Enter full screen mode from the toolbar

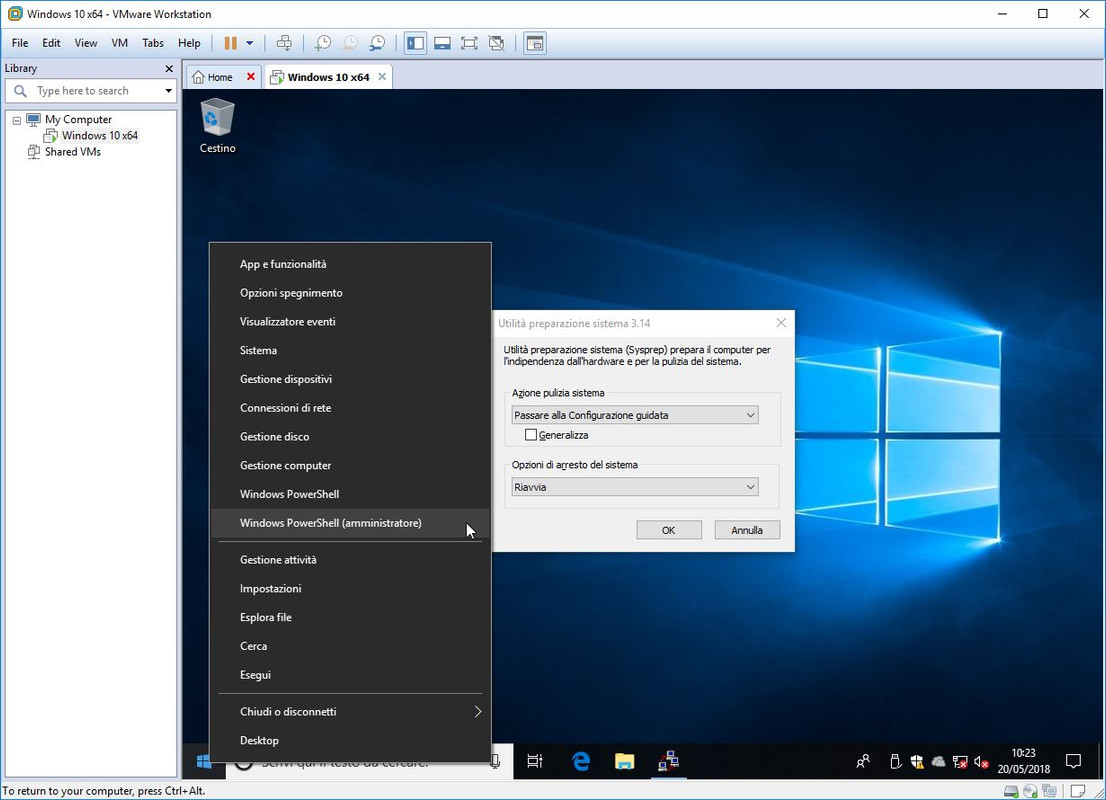click(x=469, y=43)
